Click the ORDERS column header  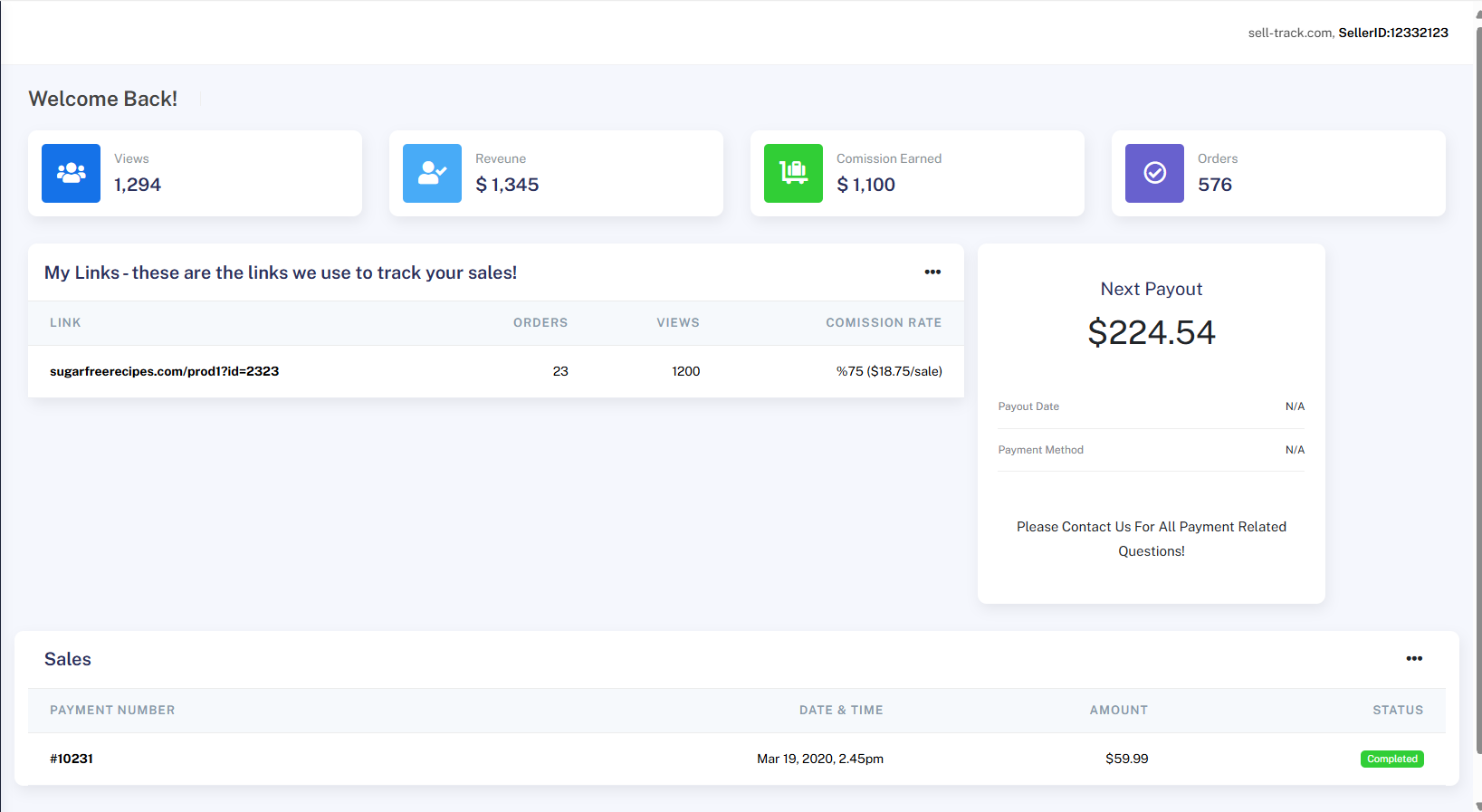pyautogui.click(x=540, y=322)
